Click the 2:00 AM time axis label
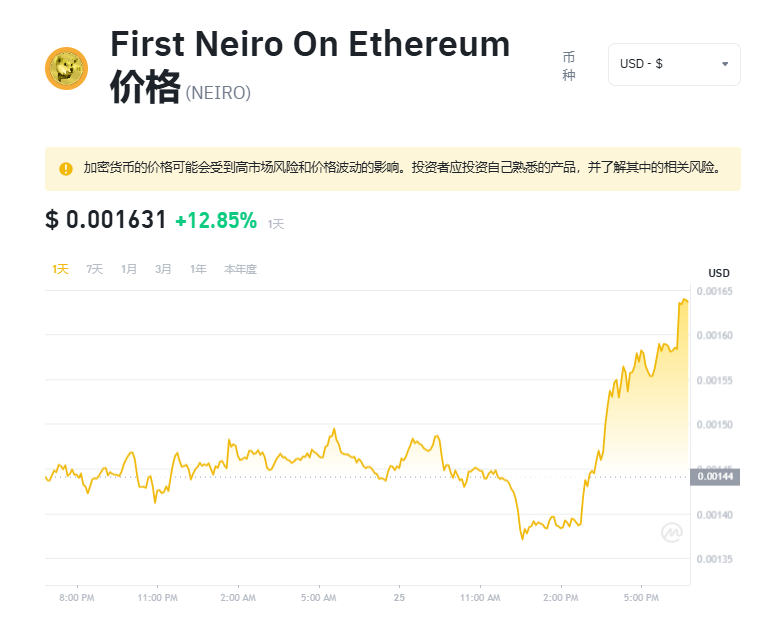765x627 pixels. click(237, 598)
